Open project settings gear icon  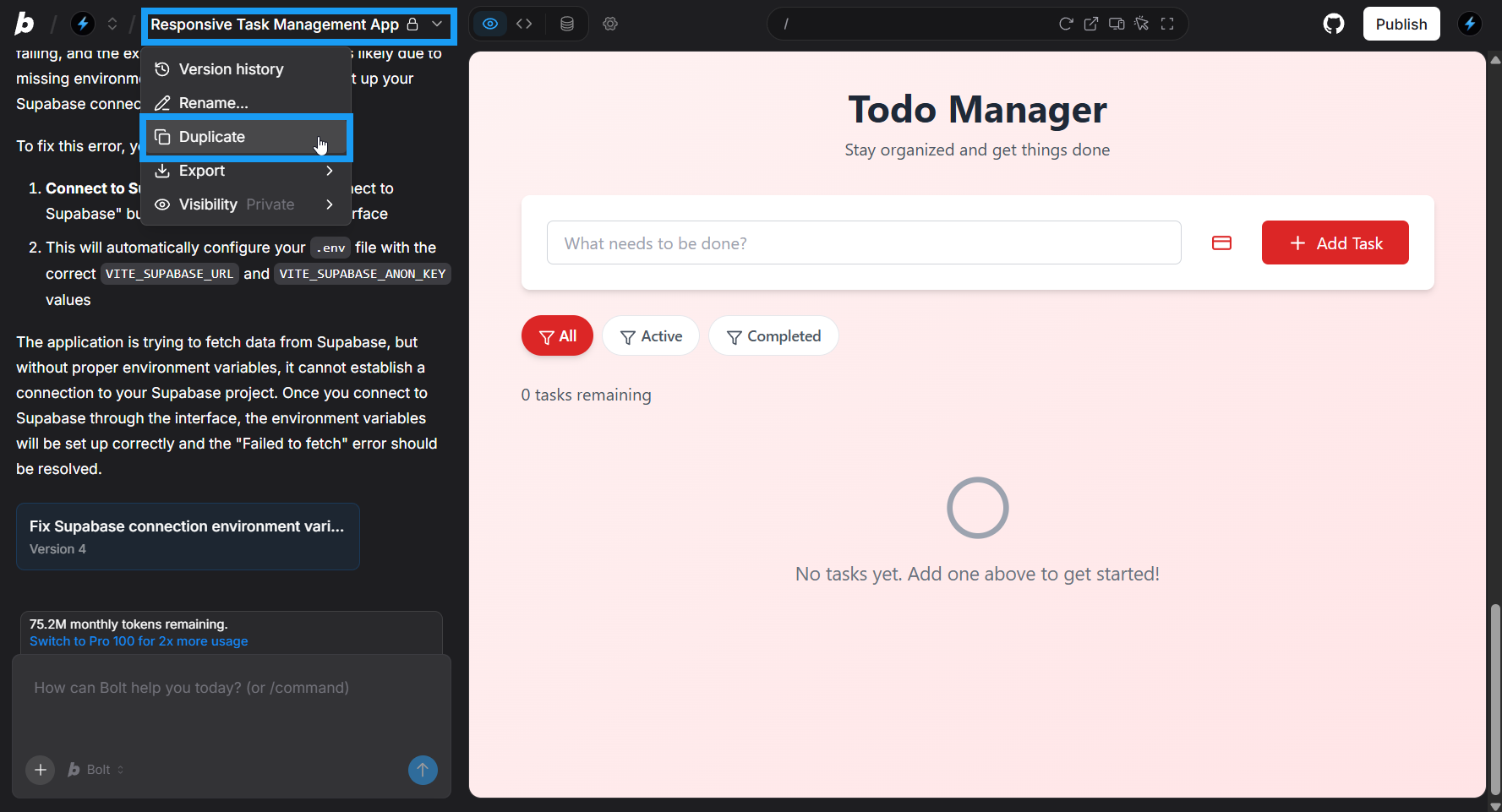pos(610,24)
